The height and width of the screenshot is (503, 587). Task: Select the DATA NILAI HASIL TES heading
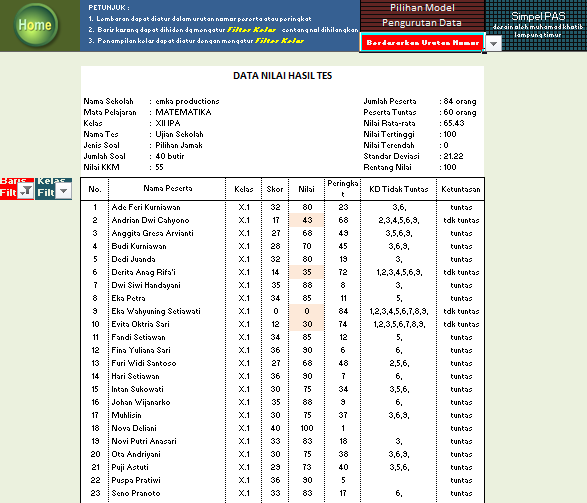point(283,76)
